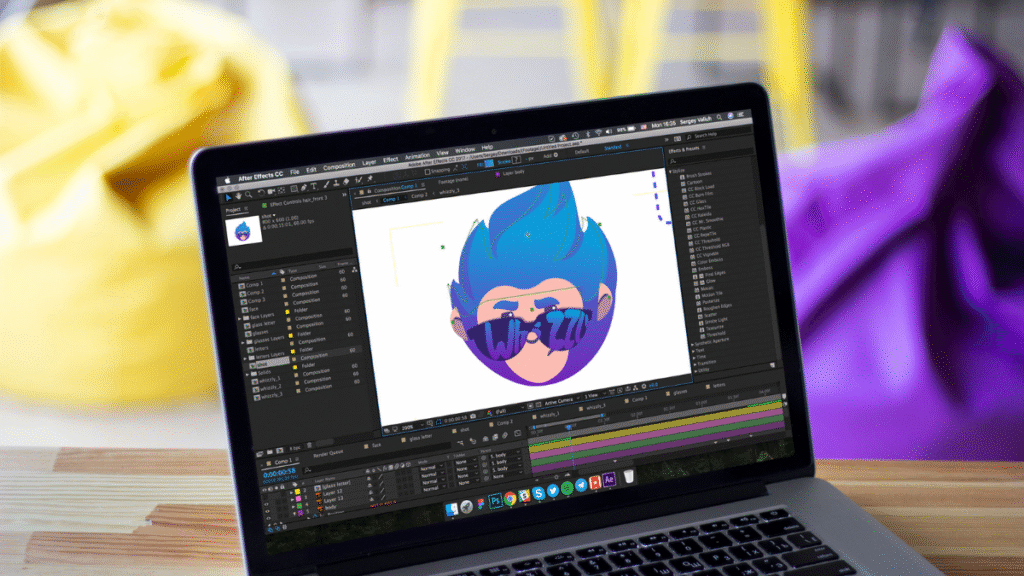Select the Hand tool
Image resolution: width=1024 pixels, height=576 pixels.
[238, 195]
